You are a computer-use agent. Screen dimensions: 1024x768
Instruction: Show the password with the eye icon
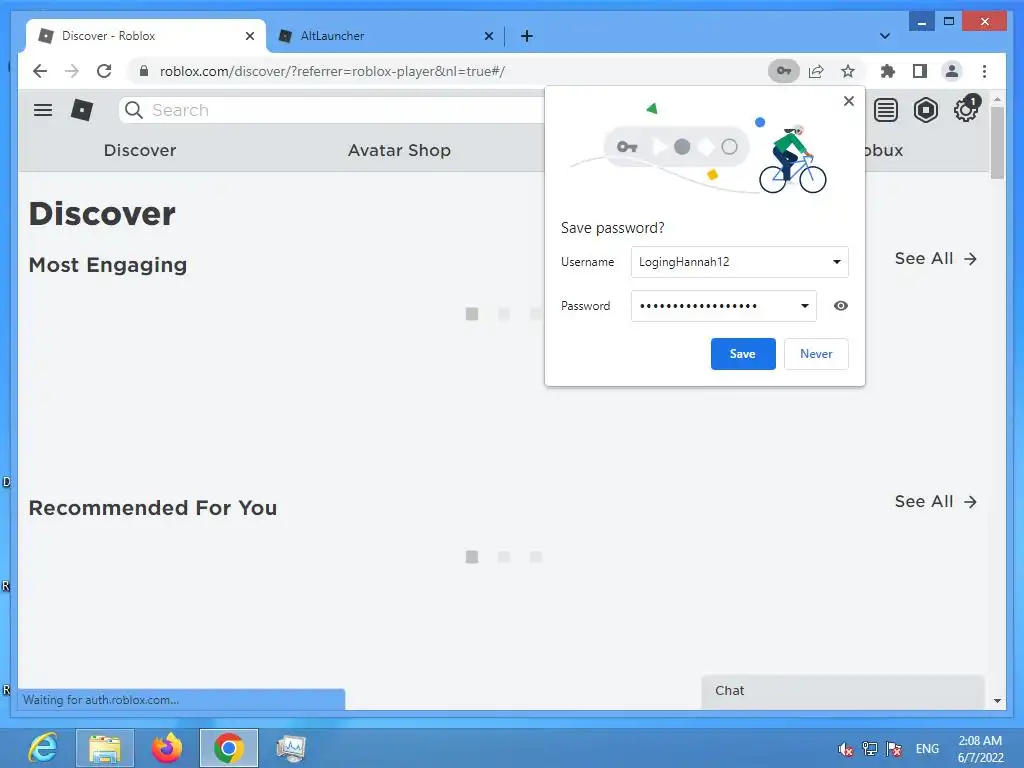[840, 306]
